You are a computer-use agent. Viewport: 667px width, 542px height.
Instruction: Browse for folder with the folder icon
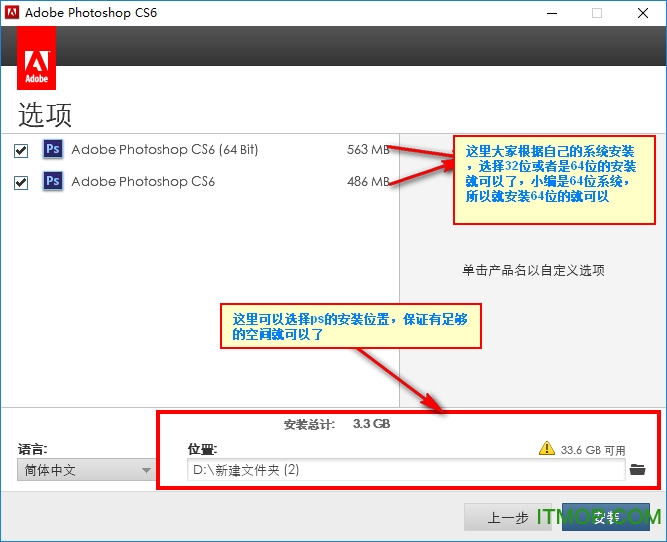point(637,470)
